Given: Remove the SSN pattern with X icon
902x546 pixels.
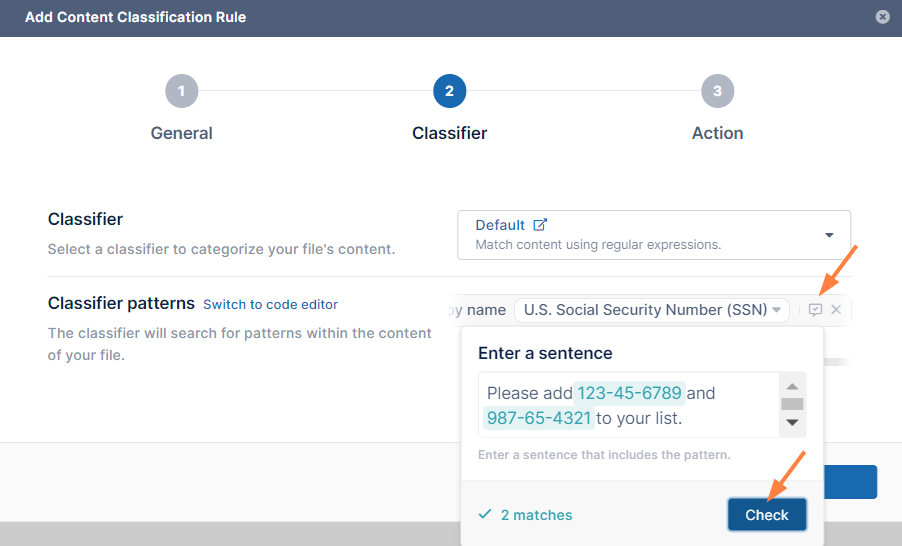Looking at the screenshot, I should coord(836,310).
